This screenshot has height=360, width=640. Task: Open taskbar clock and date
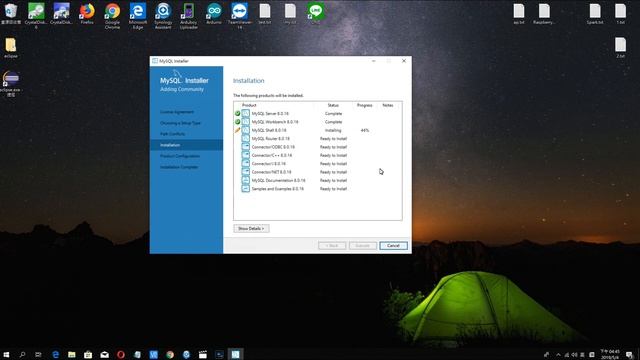[610, 354]
